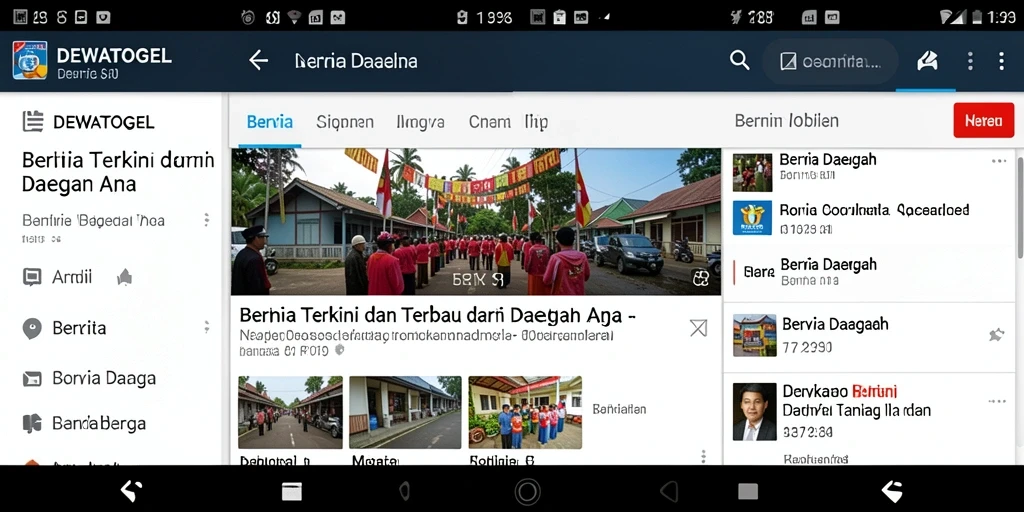Image resolution: width=1024 pixels, height=512 pixels.
Task: Tap gallery icon on main photo corner
Action: pos(701,278)
